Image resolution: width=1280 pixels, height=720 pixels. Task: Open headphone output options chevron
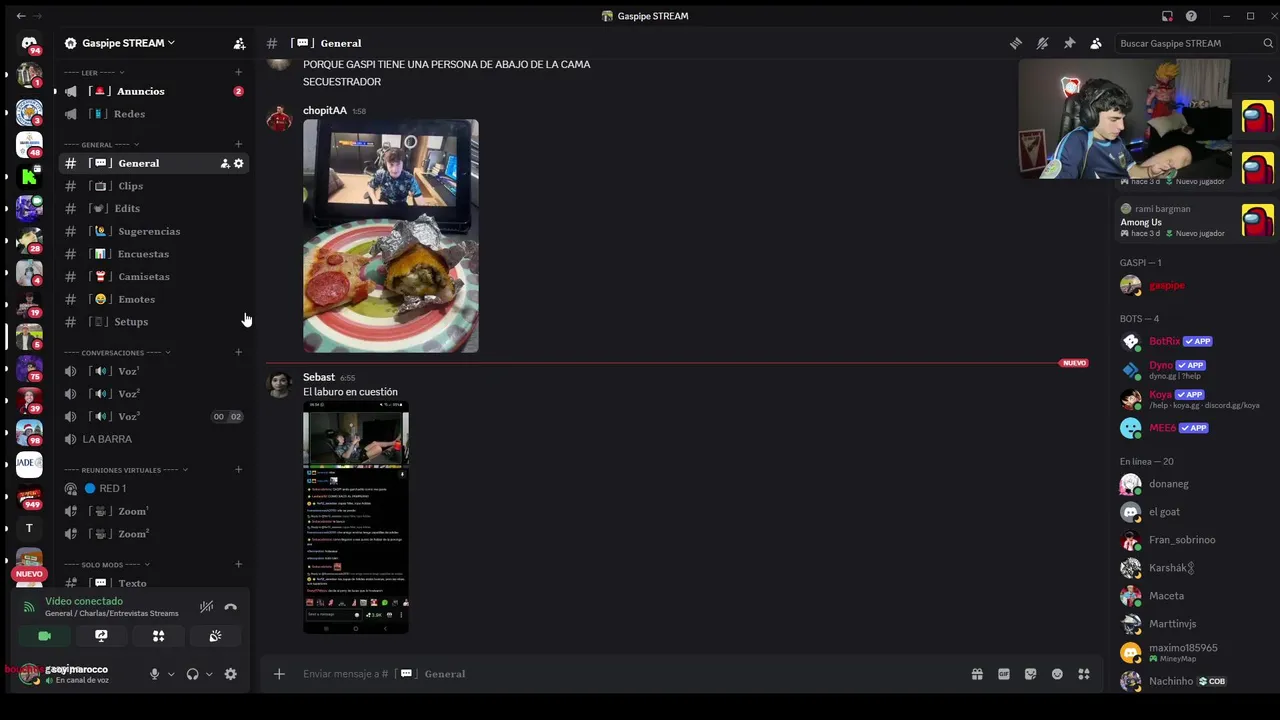click(209, 674)
